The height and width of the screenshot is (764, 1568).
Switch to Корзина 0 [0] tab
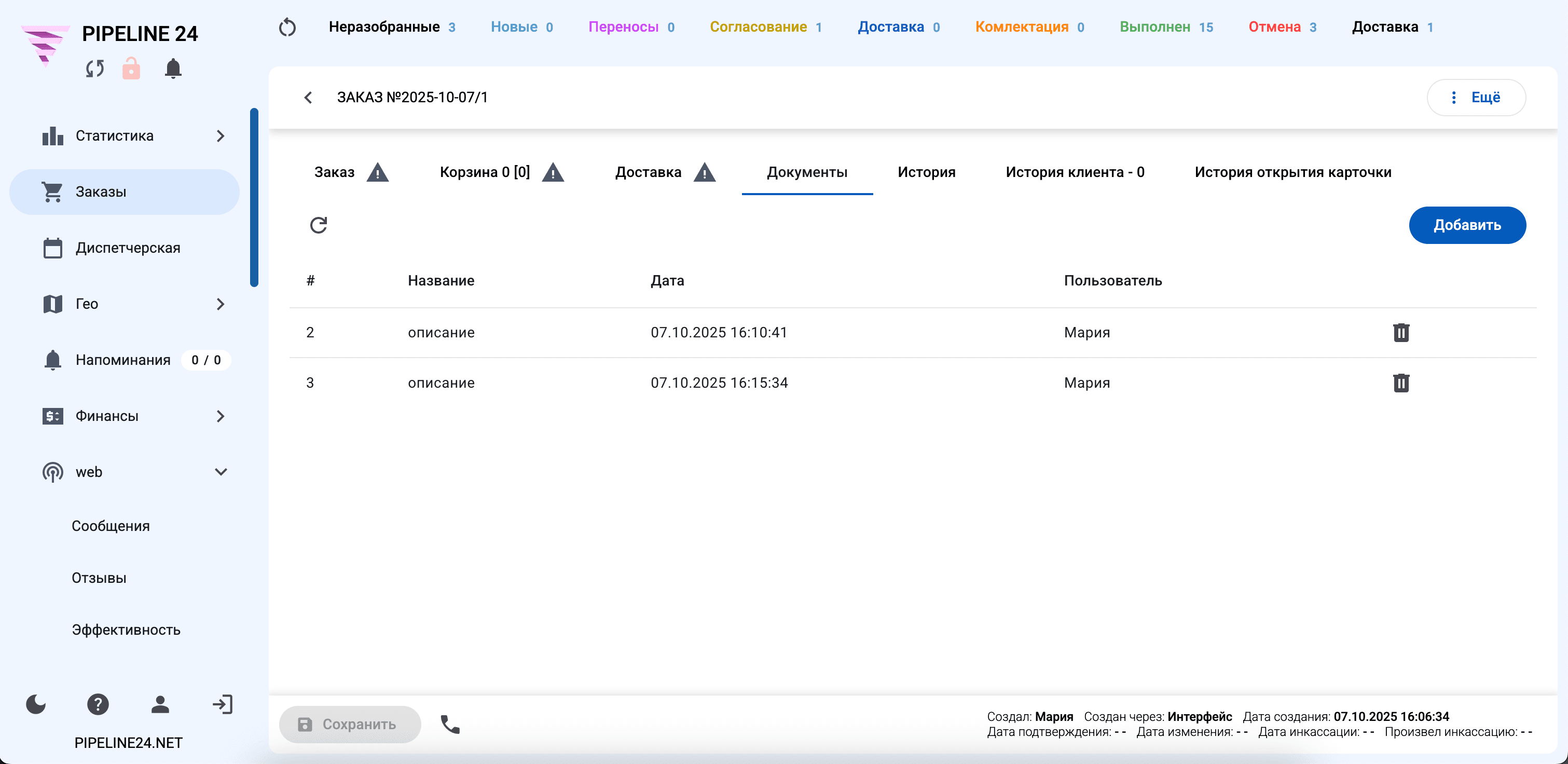pyautogui.click(x=485, y=172)
